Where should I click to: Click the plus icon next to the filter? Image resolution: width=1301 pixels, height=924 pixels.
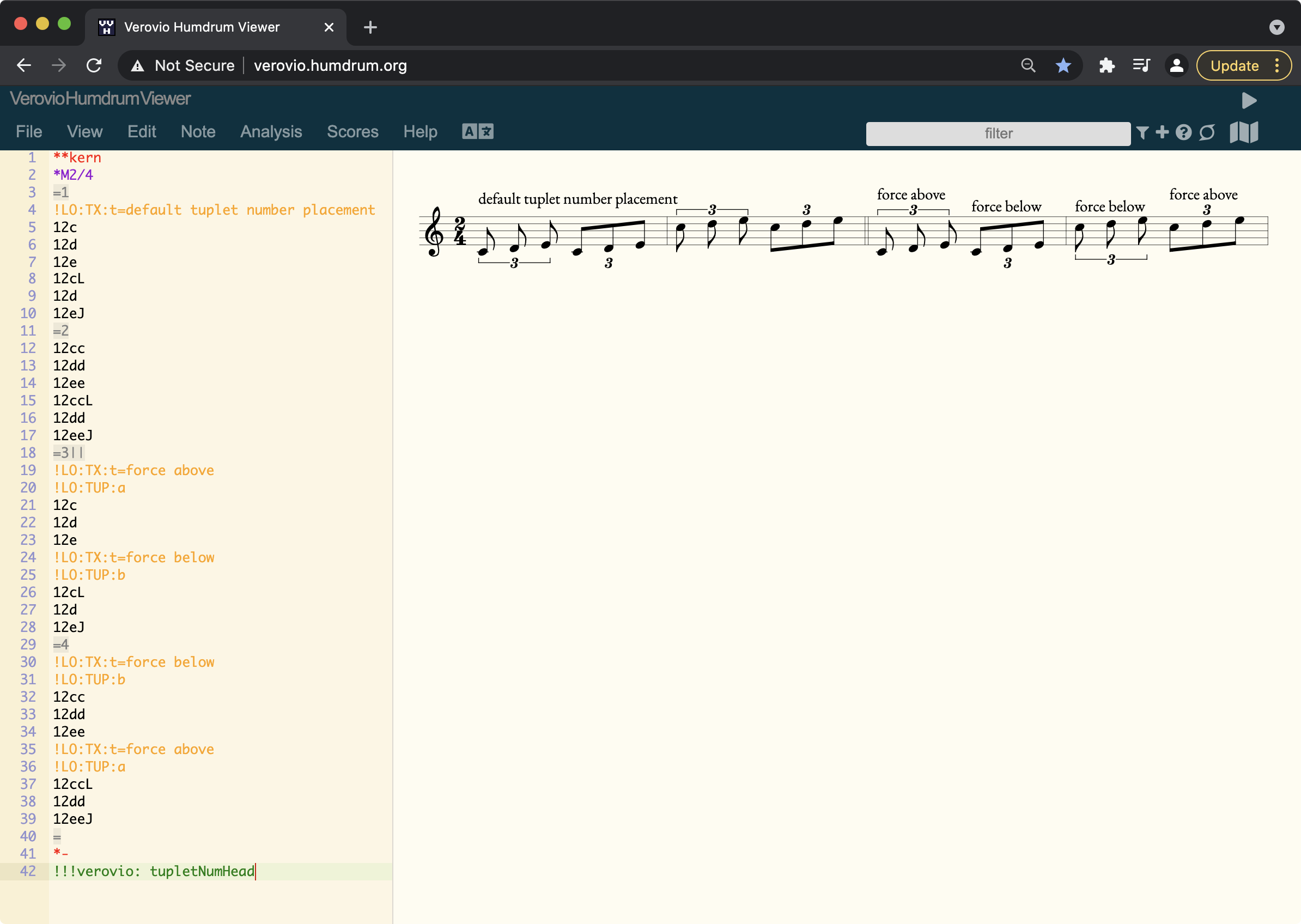[1162, 132]
